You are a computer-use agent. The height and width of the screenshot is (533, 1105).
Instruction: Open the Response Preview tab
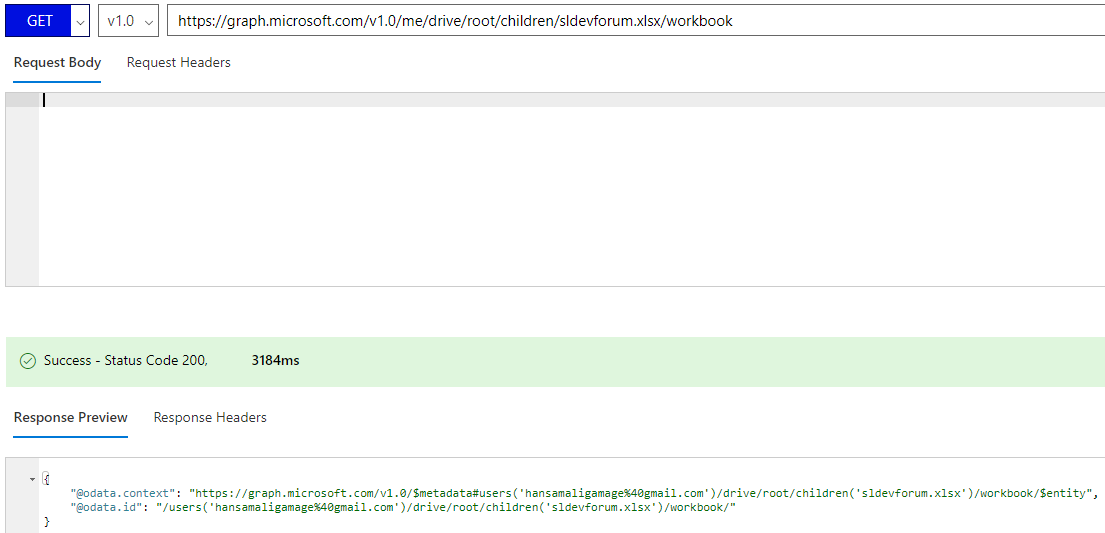(x=70, y=417)
